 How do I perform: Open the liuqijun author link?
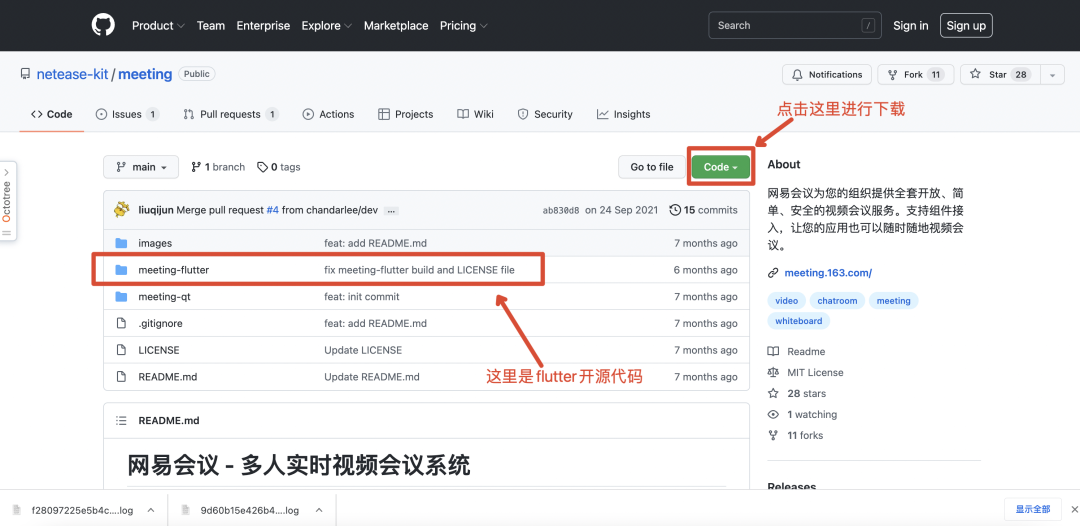click(x=156, y=210)
